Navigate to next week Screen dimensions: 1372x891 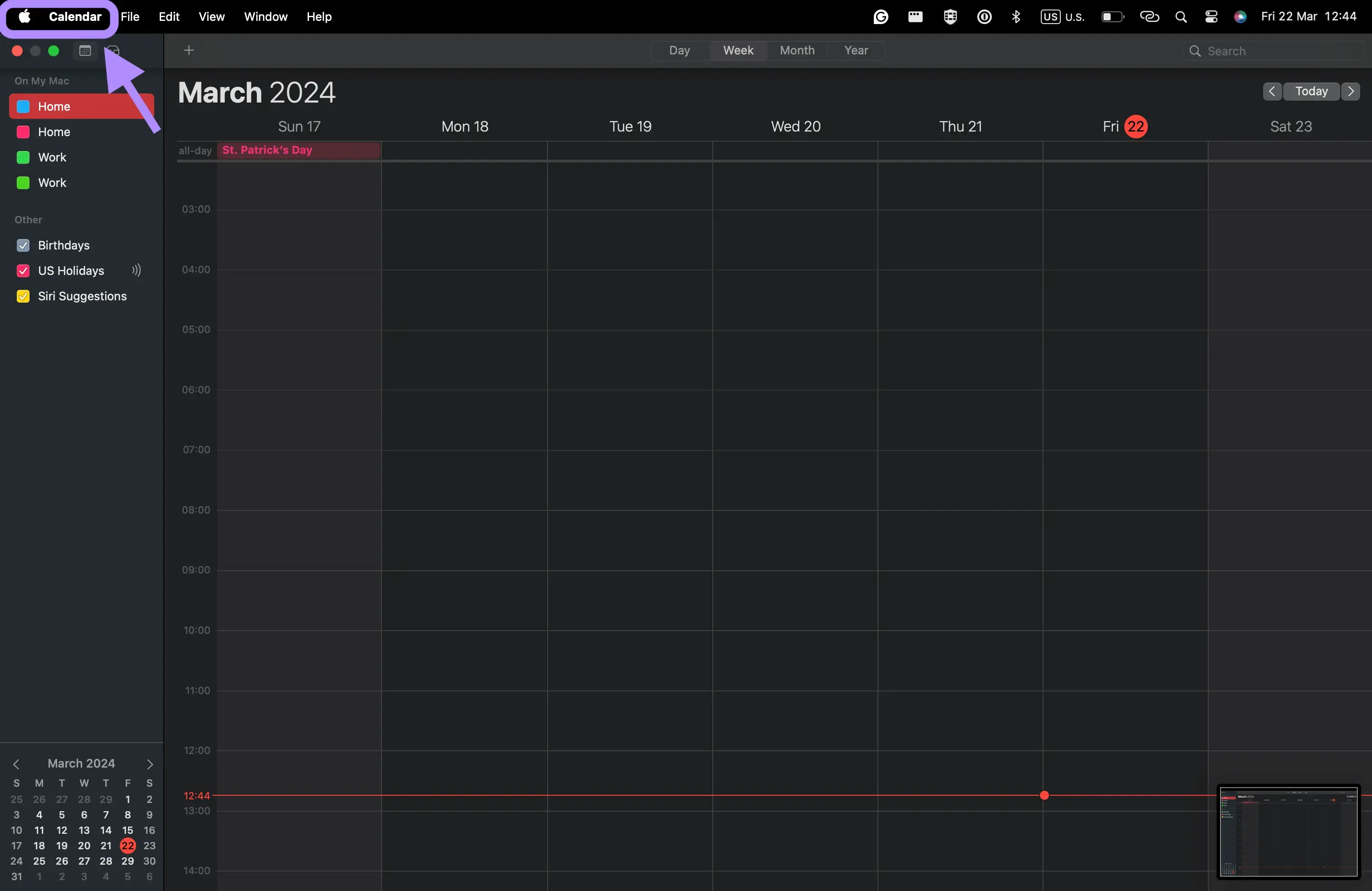(1351, 91)
